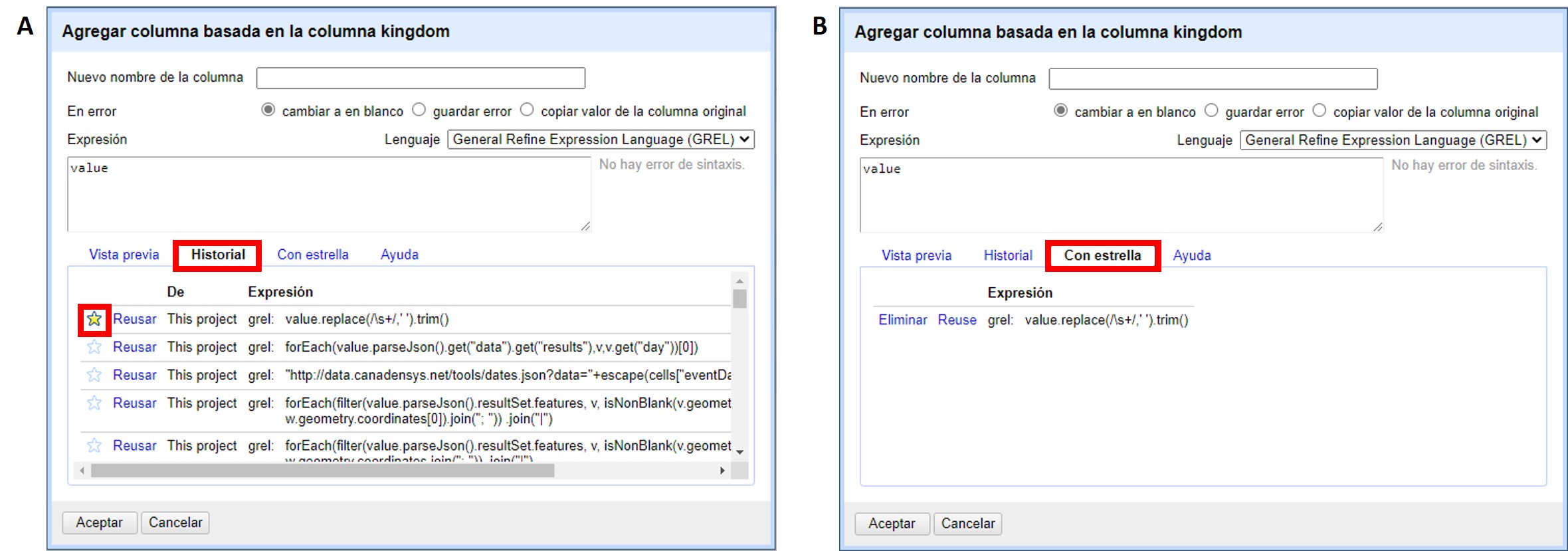Switch to Vista previa tab in panel B

pyautogui.click(x=916, y=255)
